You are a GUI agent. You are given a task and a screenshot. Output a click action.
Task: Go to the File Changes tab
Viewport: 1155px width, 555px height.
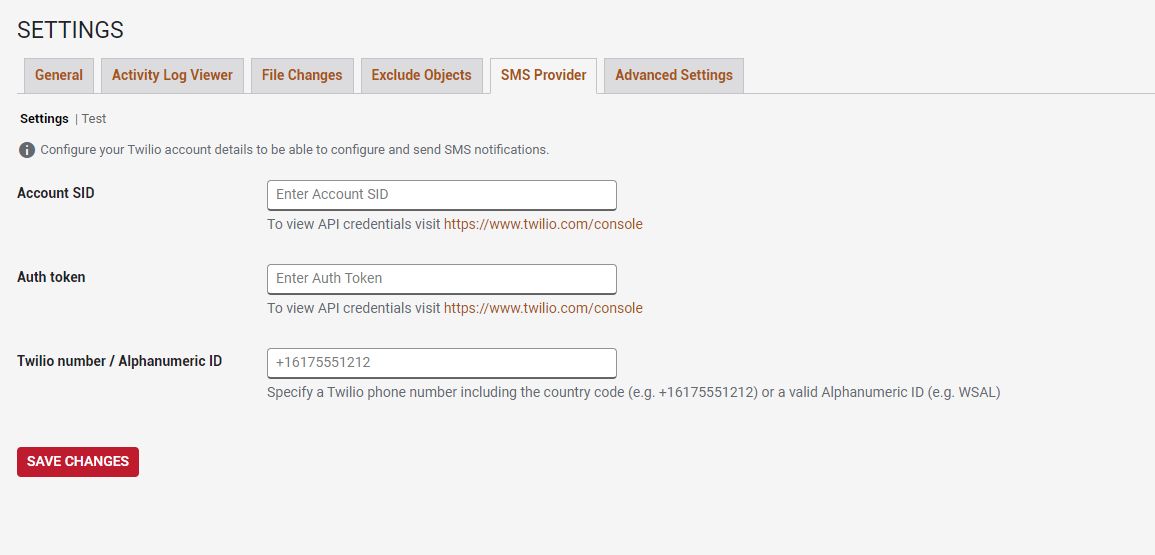tap(302, 75)
